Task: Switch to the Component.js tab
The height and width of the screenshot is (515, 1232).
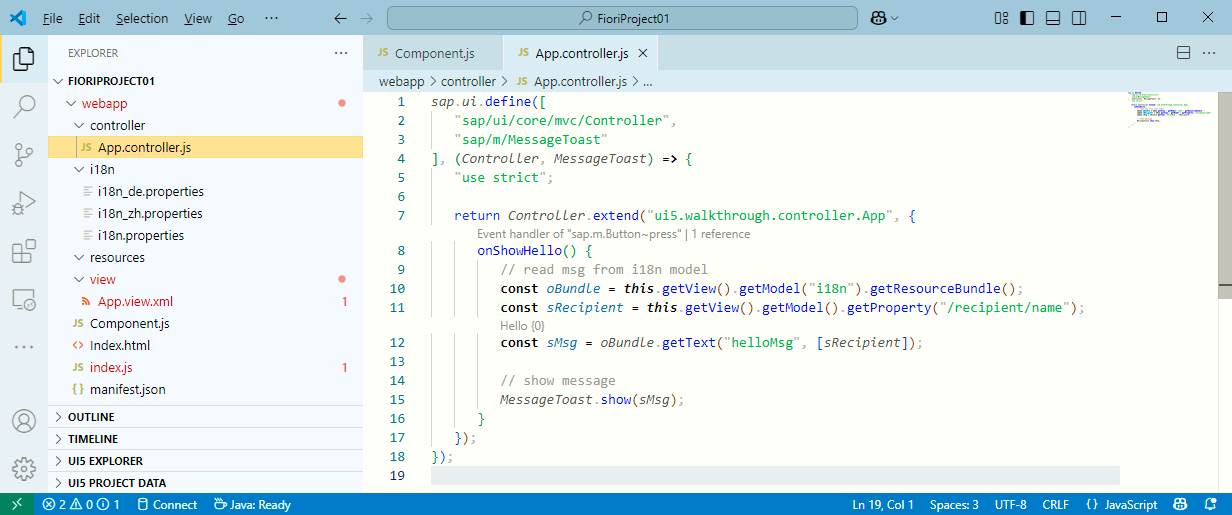Action: (x=433, y=53)
